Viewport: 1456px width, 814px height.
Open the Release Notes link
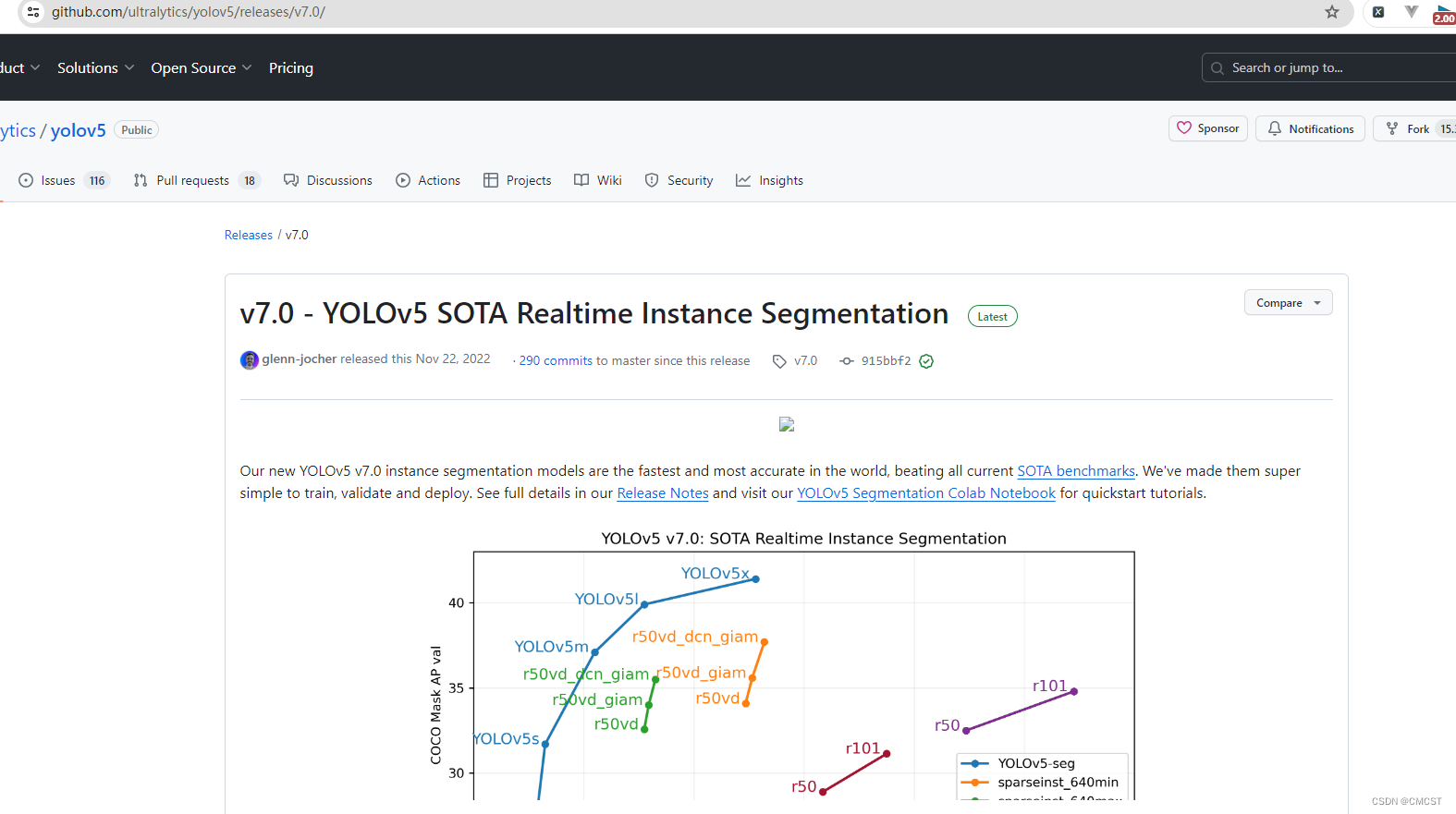pos(663,492)
